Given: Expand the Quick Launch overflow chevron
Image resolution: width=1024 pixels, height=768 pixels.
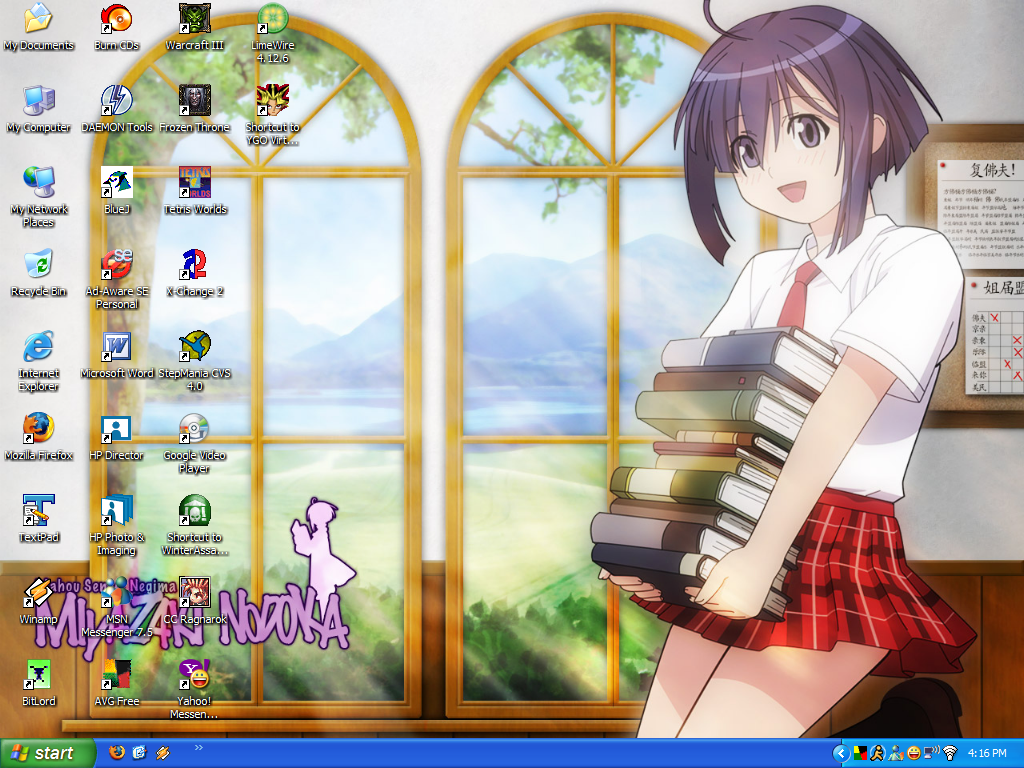Looking at the screenshot, I should pos(199,748).
